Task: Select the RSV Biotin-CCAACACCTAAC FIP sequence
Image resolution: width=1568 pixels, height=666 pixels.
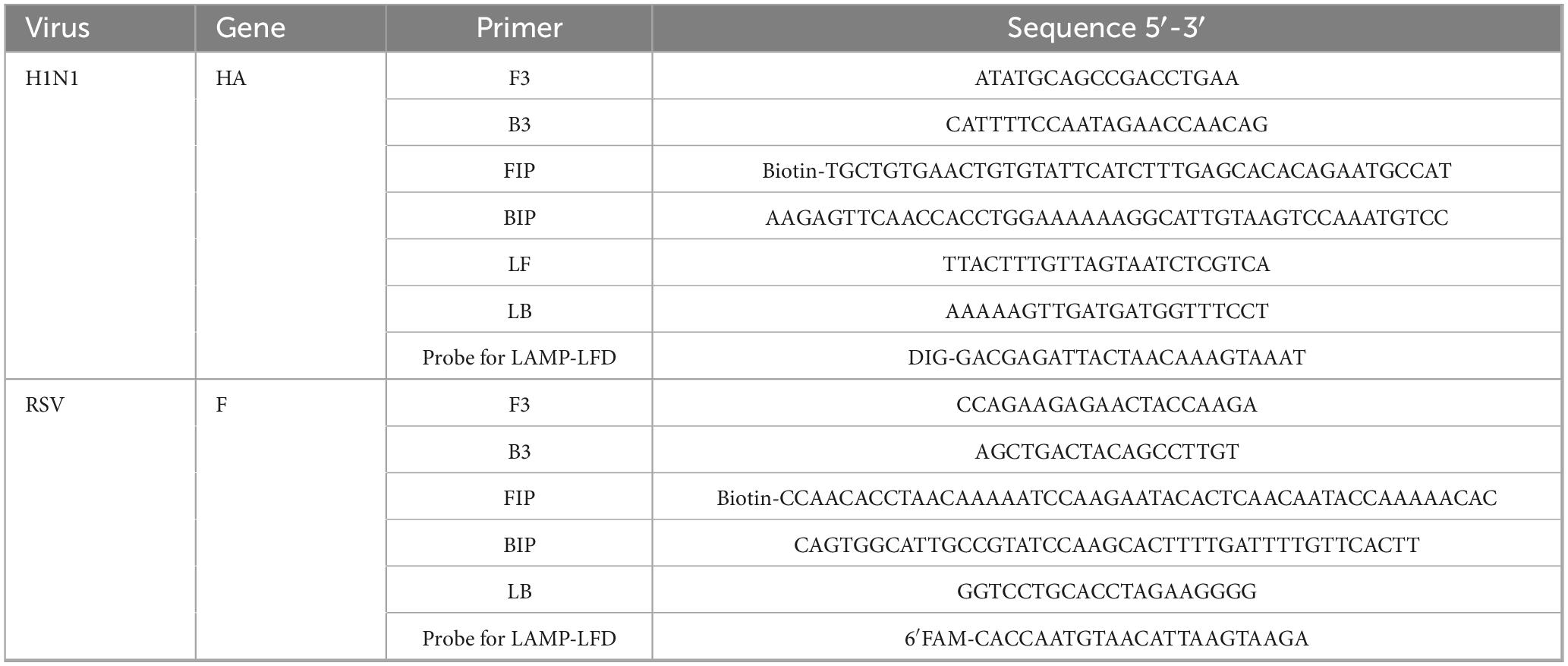Action: click(1107, 498)
